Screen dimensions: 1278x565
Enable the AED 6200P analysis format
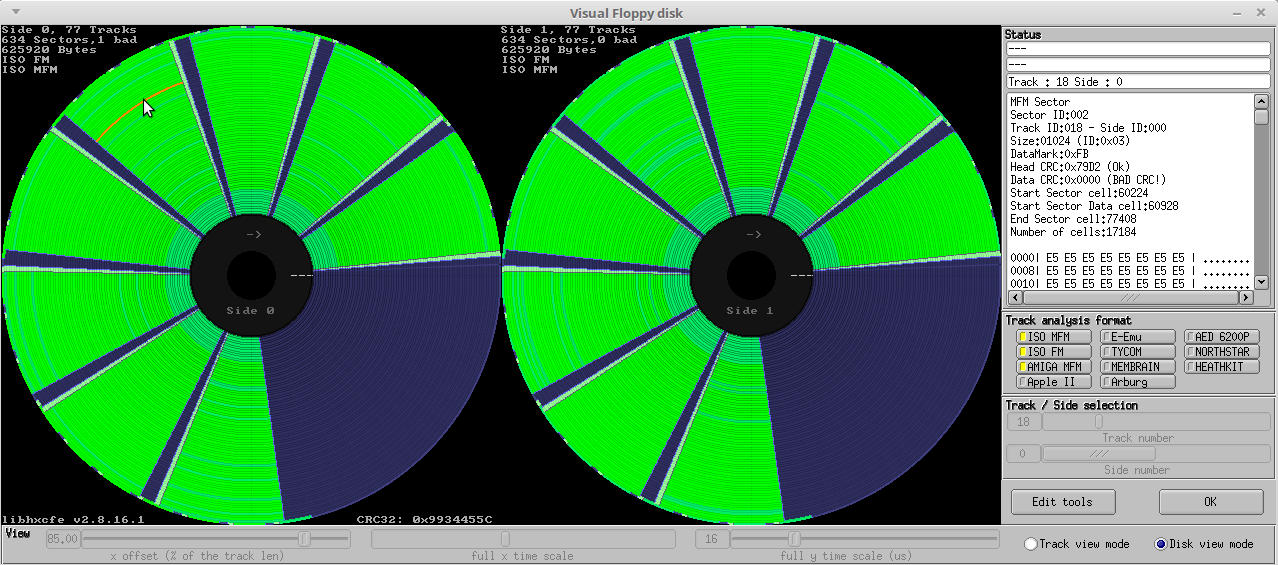click(1222, 337)
